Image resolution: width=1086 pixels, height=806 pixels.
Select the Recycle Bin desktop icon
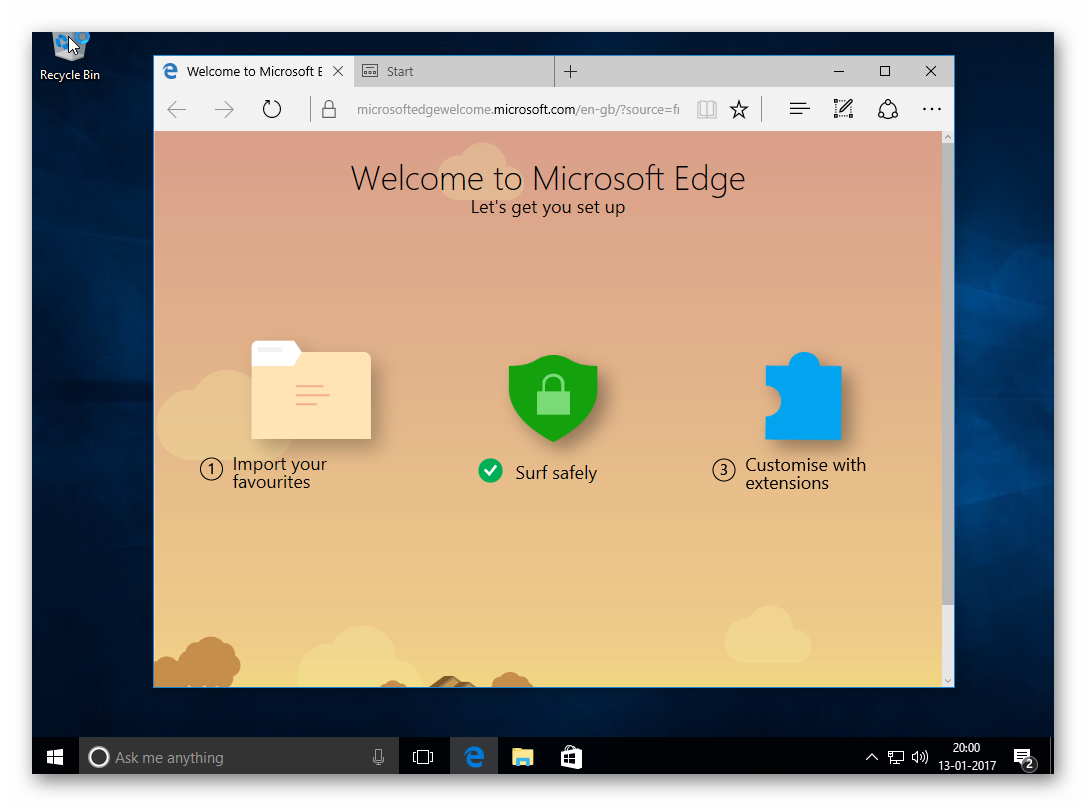point(69,57)
